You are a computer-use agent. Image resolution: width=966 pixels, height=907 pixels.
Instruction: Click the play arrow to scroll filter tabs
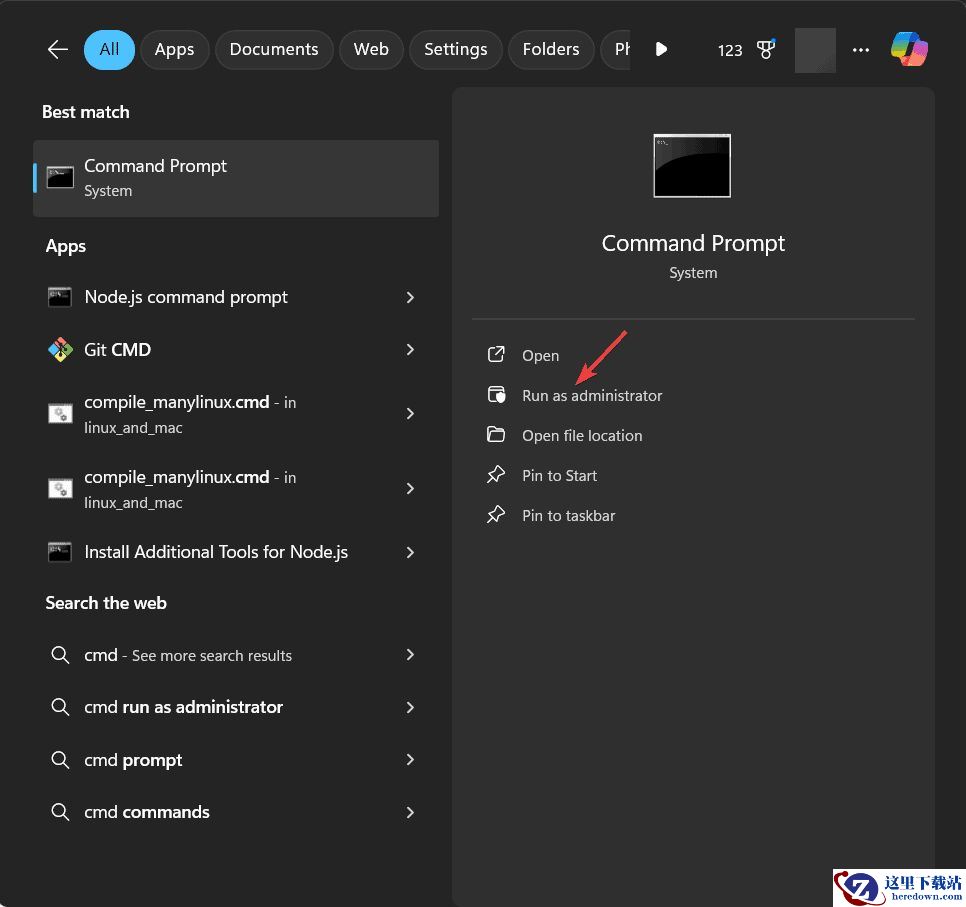(661, 50)
